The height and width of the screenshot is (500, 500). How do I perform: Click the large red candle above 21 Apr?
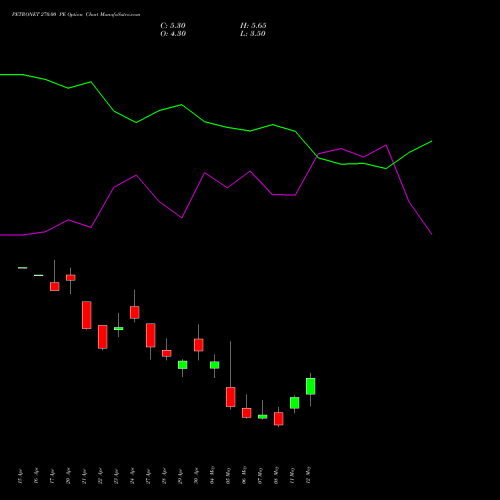87,315
